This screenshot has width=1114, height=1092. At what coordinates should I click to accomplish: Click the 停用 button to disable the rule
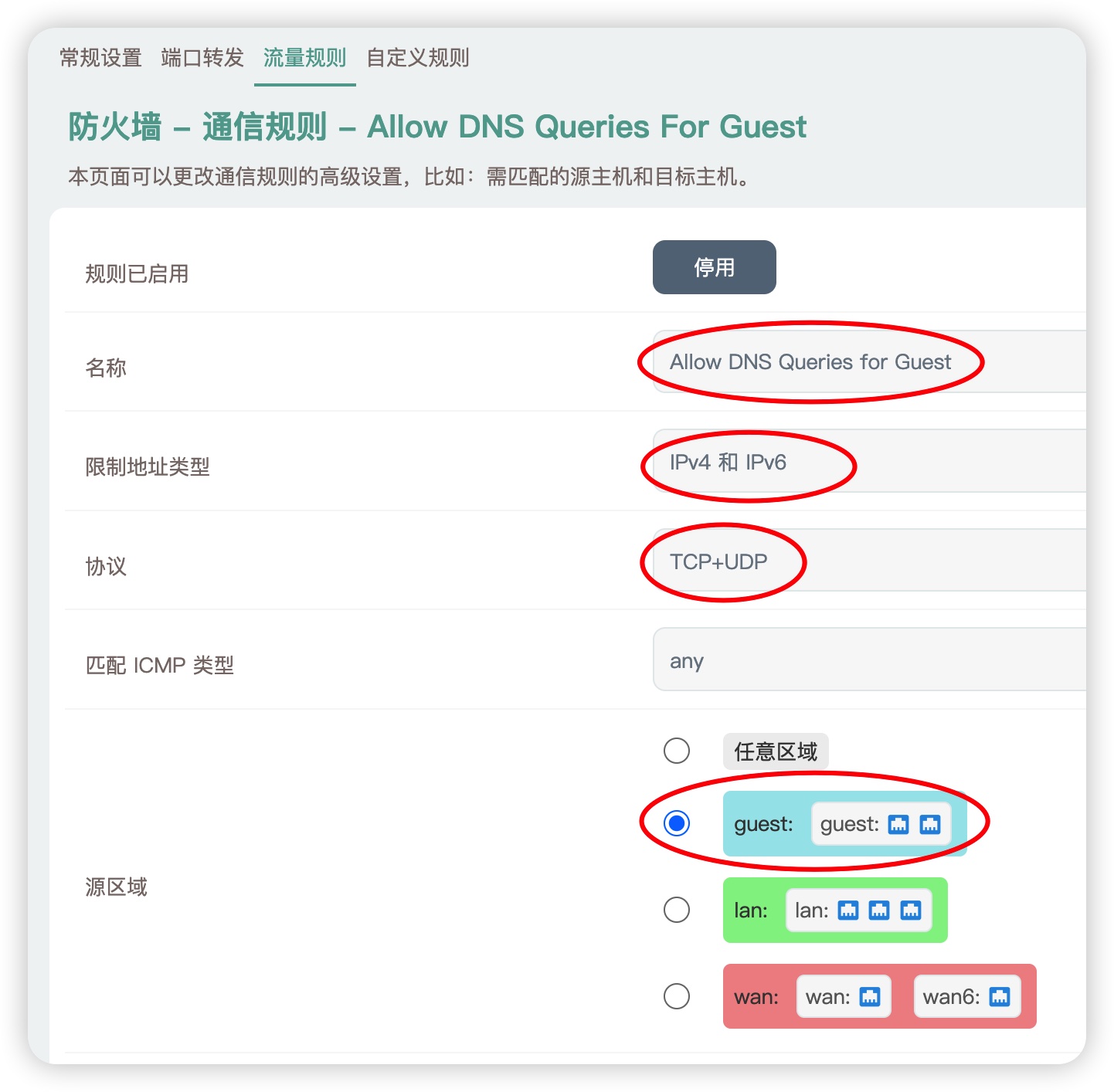(x=714, y=267)
